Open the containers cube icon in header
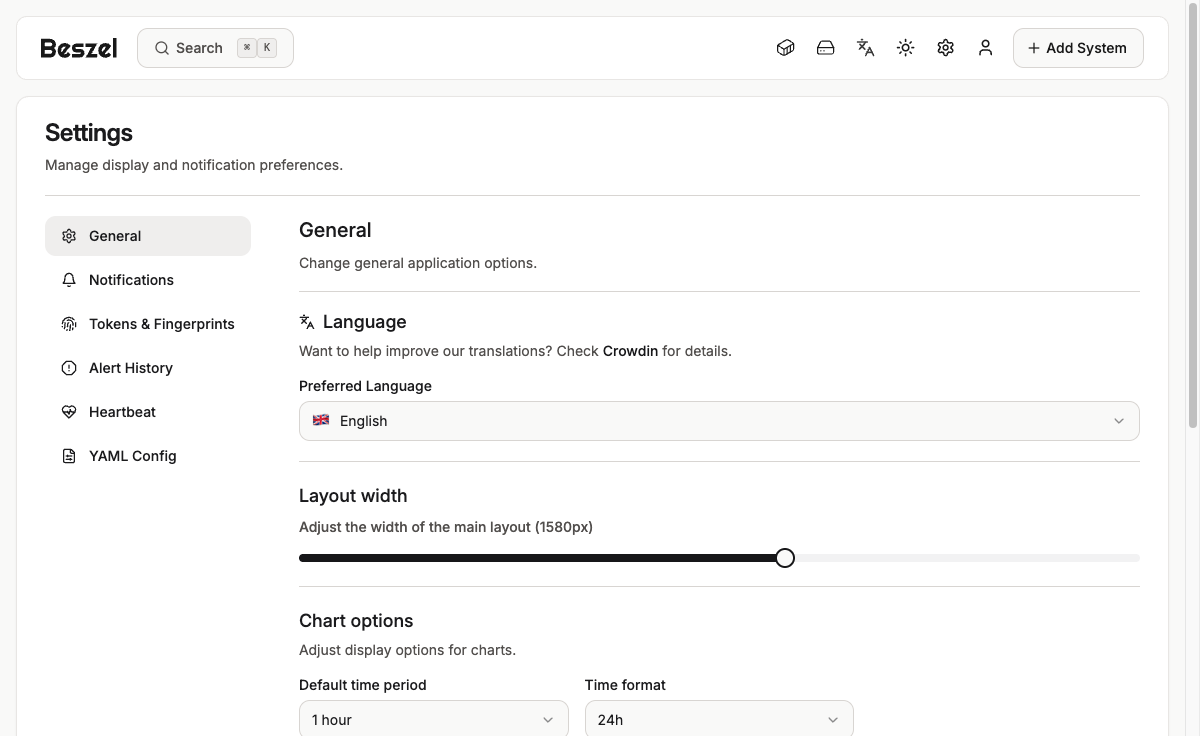Screen dimensions: 1200x736 click(785, 48)
